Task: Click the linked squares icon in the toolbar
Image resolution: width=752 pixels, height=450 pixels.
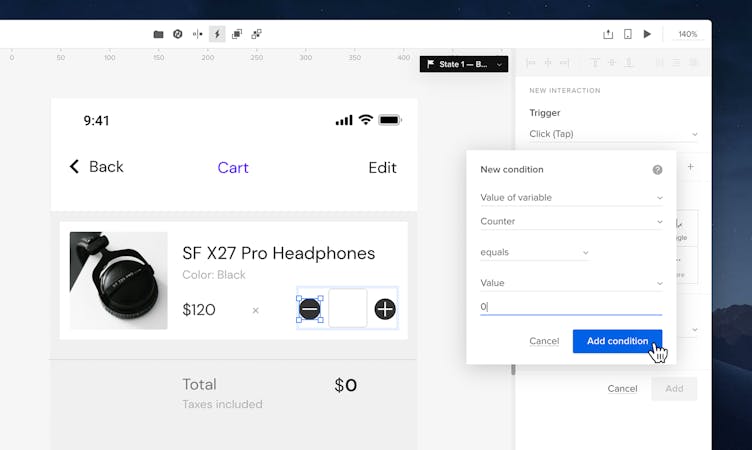Action: 257,34
